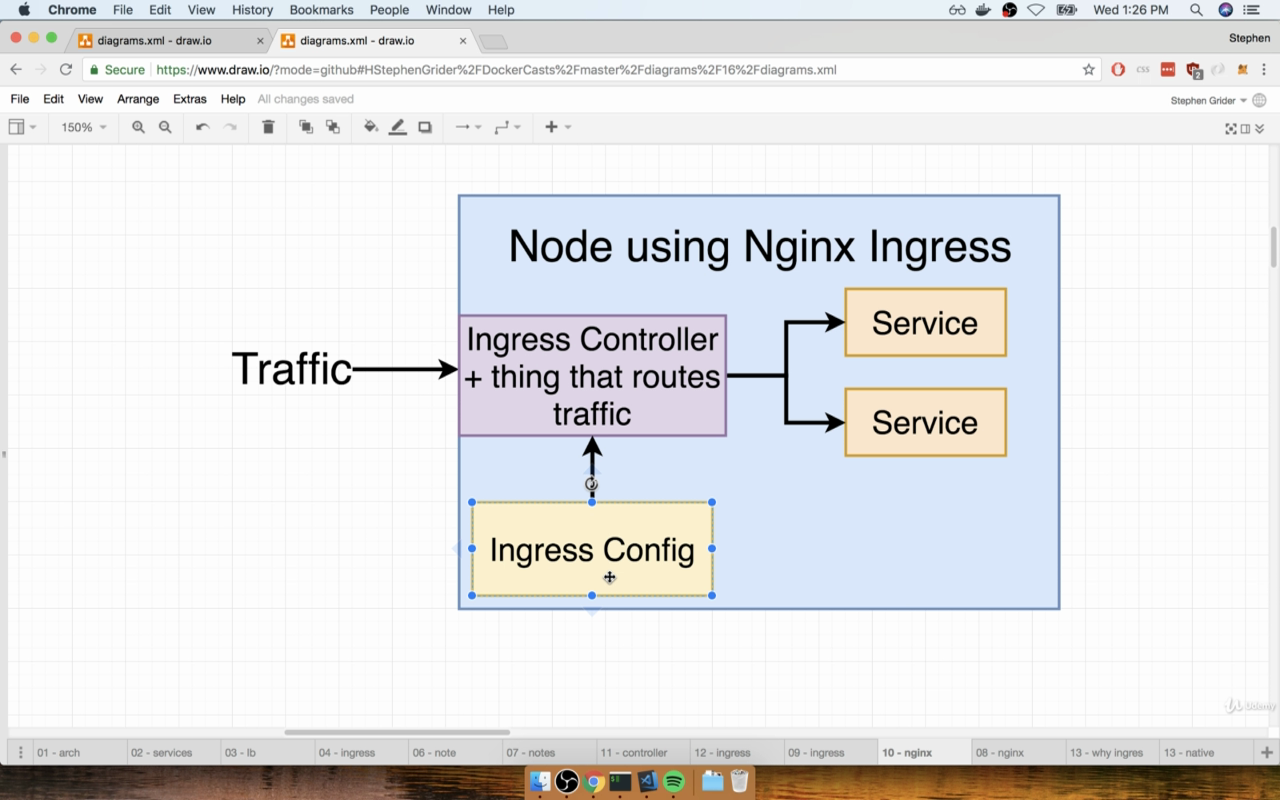Open Finder from the dock

(540, 781)
